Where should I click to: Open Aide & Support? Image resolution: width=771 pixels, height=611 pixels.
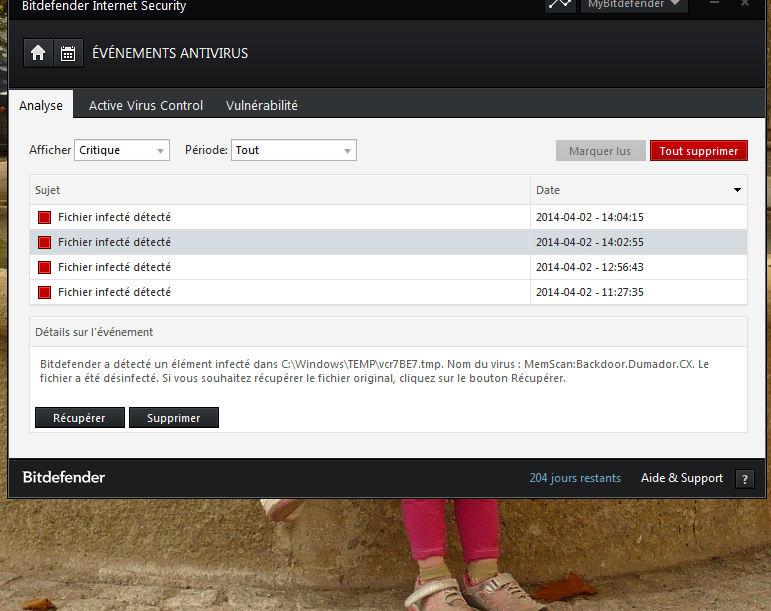pos(682,478)
